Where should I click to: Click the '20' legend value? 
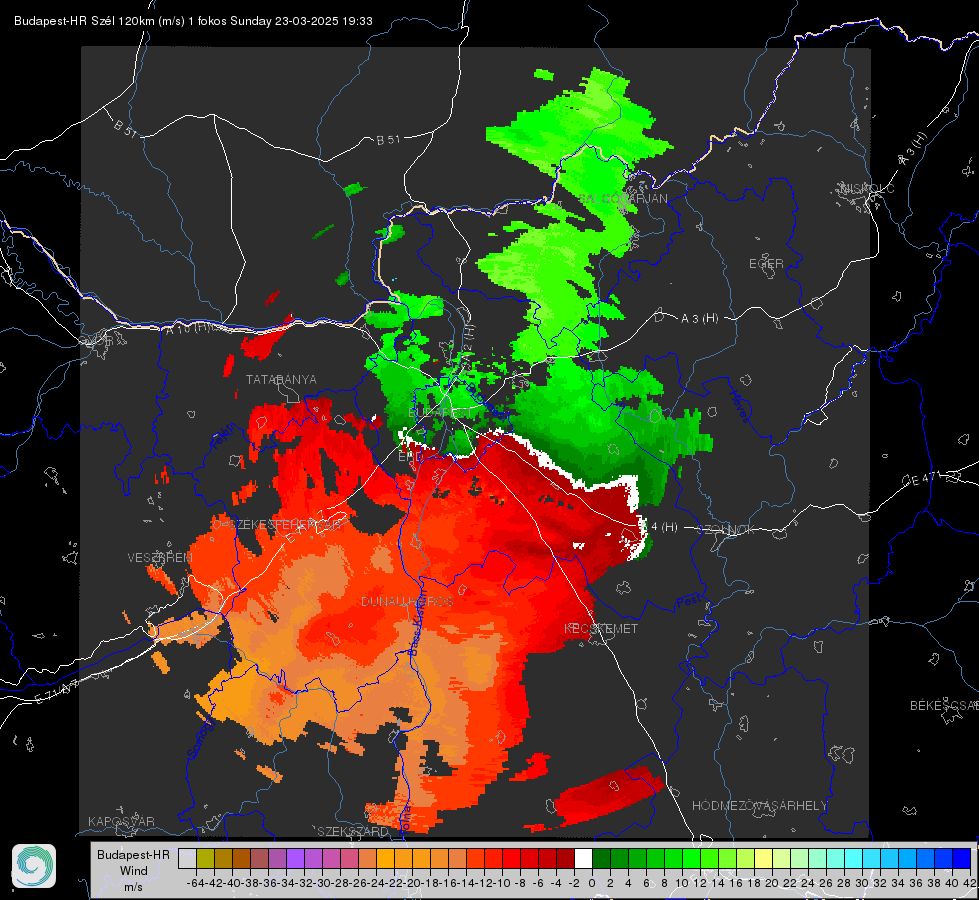tap(772, 883)
